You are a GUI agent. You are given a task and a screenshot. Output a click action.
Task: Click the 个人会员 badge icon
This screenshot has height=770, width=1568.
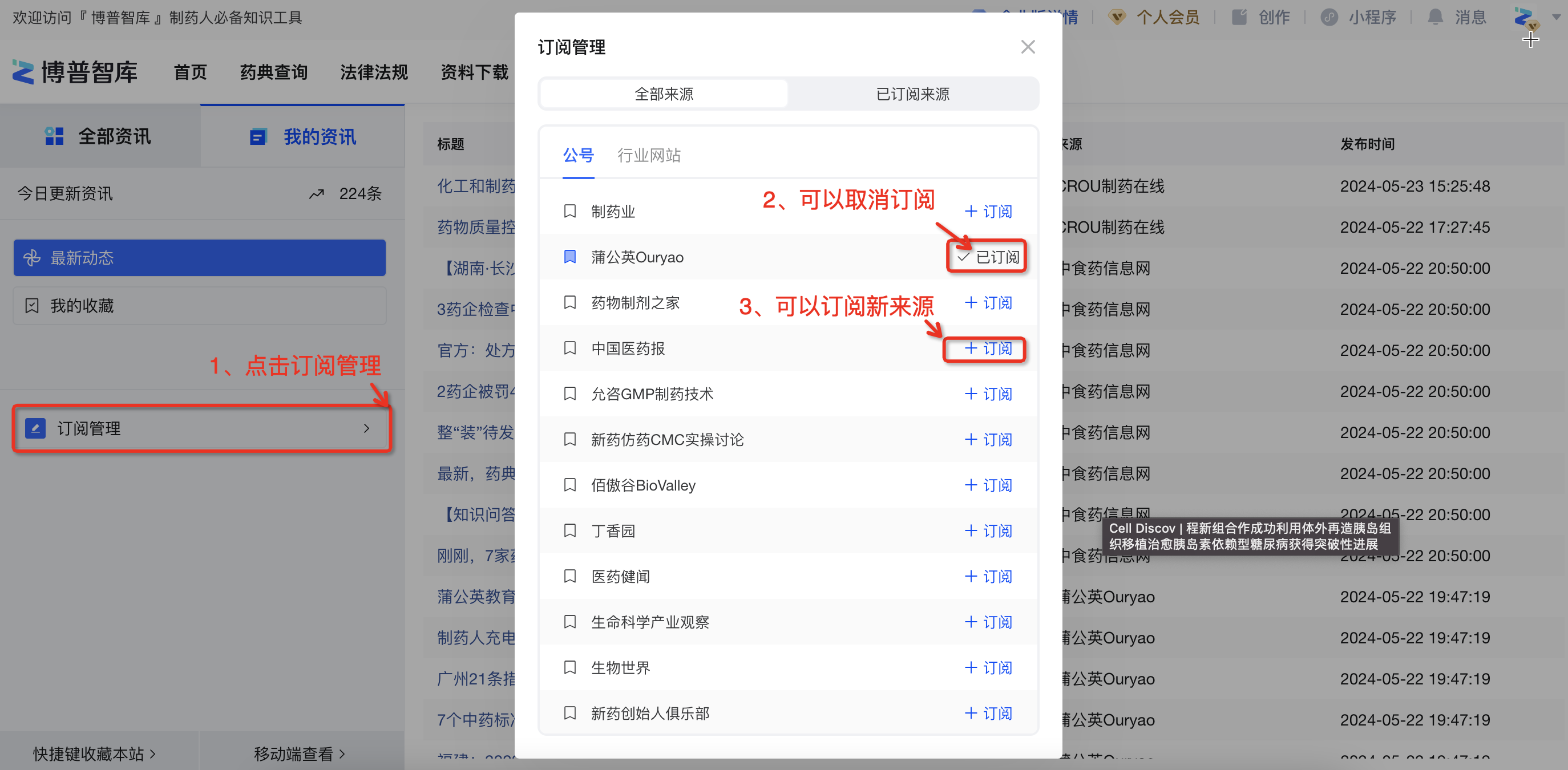tap(1116, 17)
